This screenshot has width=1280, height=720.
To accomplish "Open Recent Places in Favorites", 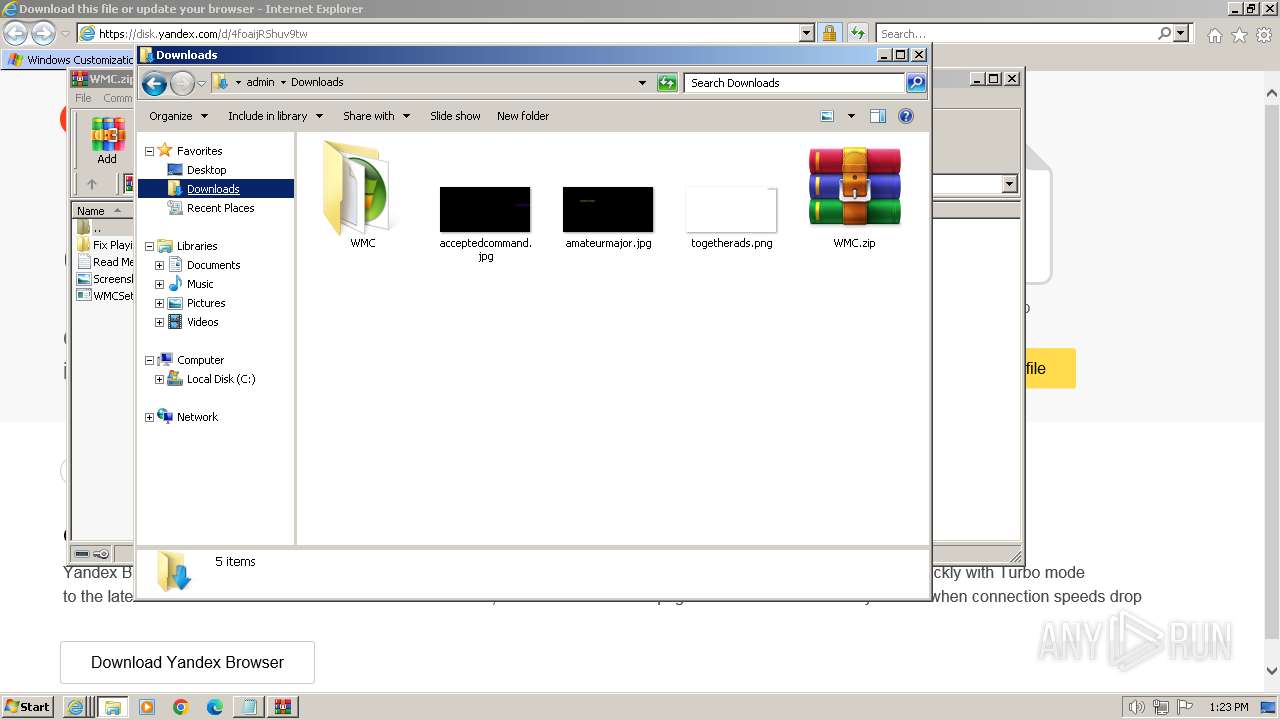I will 220,208.
